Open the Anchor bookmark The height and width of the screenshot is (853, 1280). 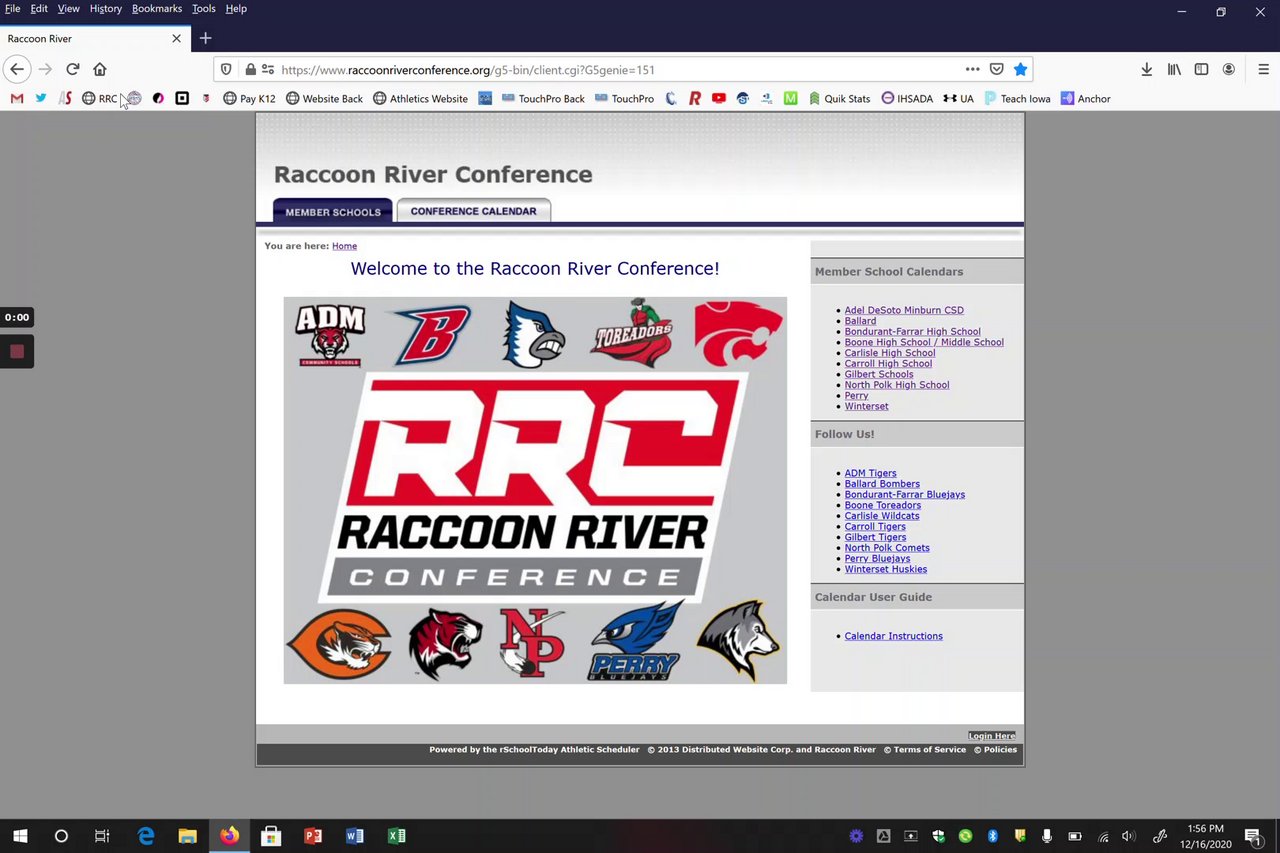pyautogui.click(x=1085, y=98)
